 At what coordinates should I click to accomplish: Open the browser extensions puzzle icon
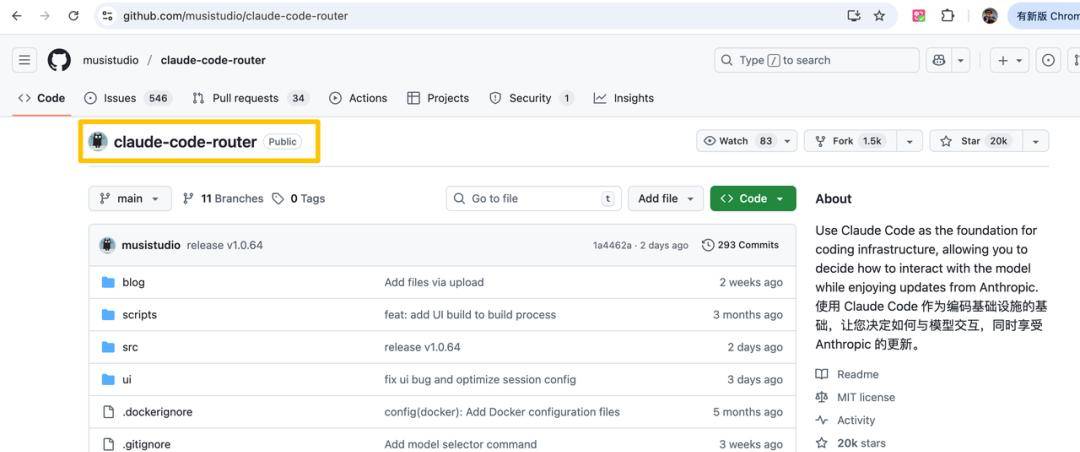pos(947,16)
